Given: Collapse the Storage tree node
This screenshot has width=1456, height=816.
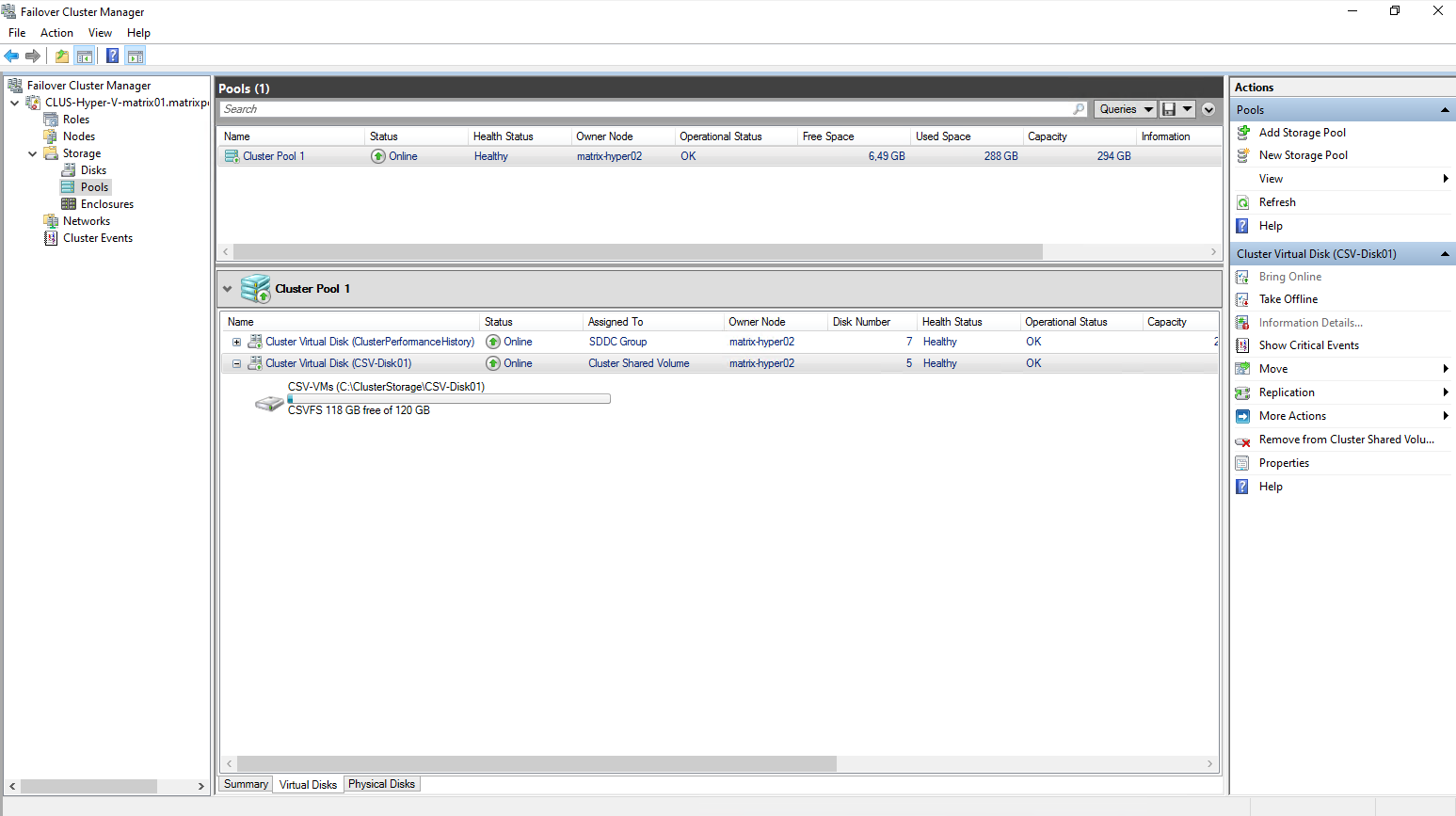Looking at the screenshot, I should click(33, 153).
